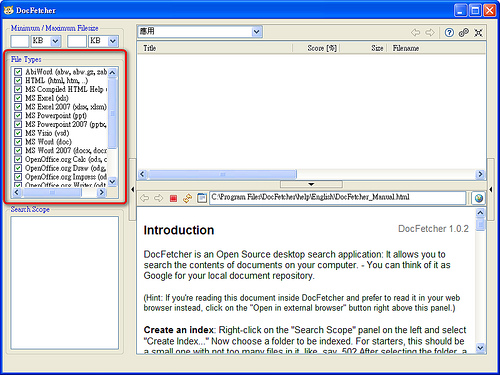Uncheck AbiWord file type
Image resolution: width=500 pixels, height=375 pixels.
pos(18,72)
